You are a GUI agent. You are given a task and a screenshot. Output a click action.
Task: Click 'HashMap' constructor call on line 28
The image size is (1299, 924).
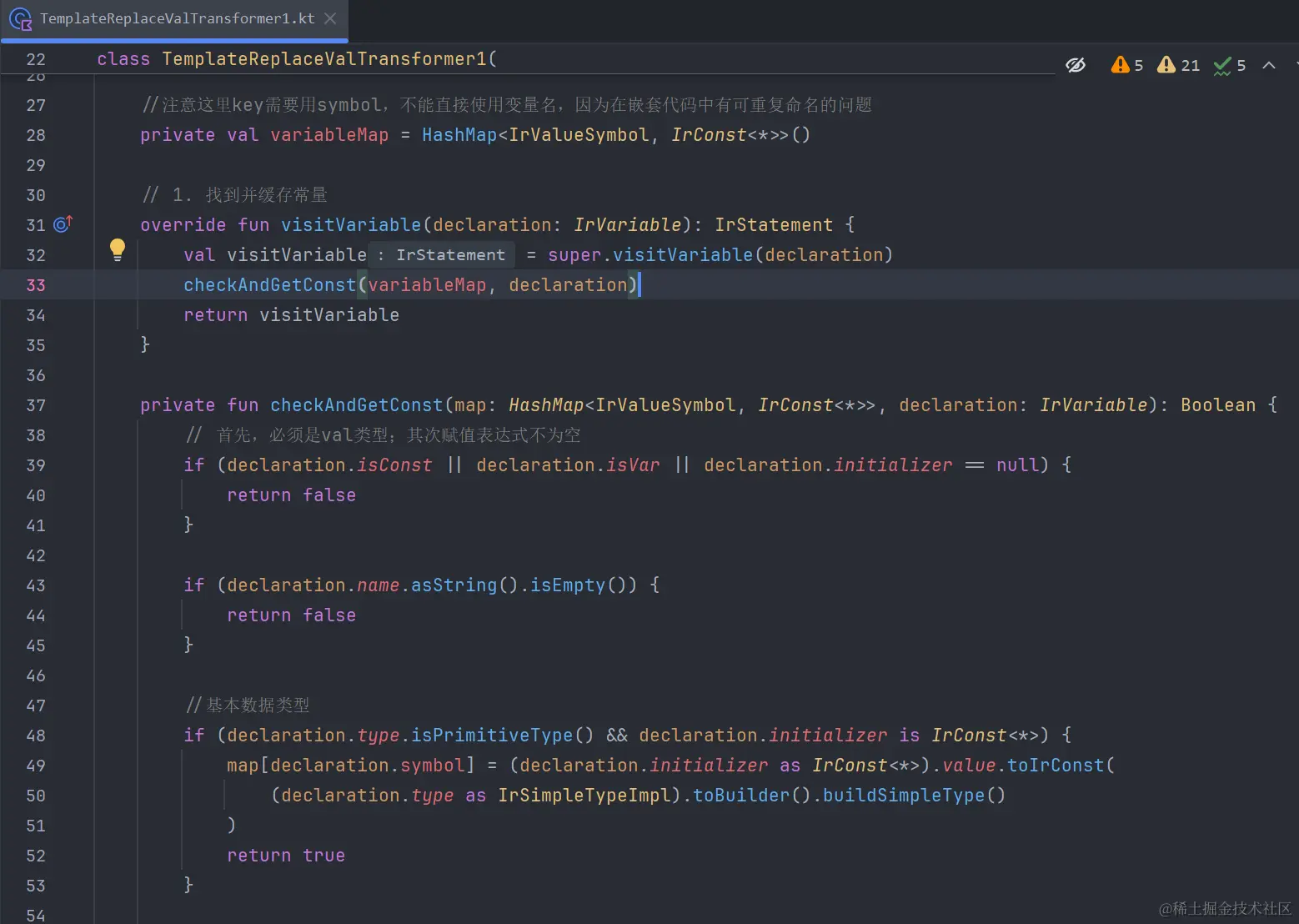[459, 135]
